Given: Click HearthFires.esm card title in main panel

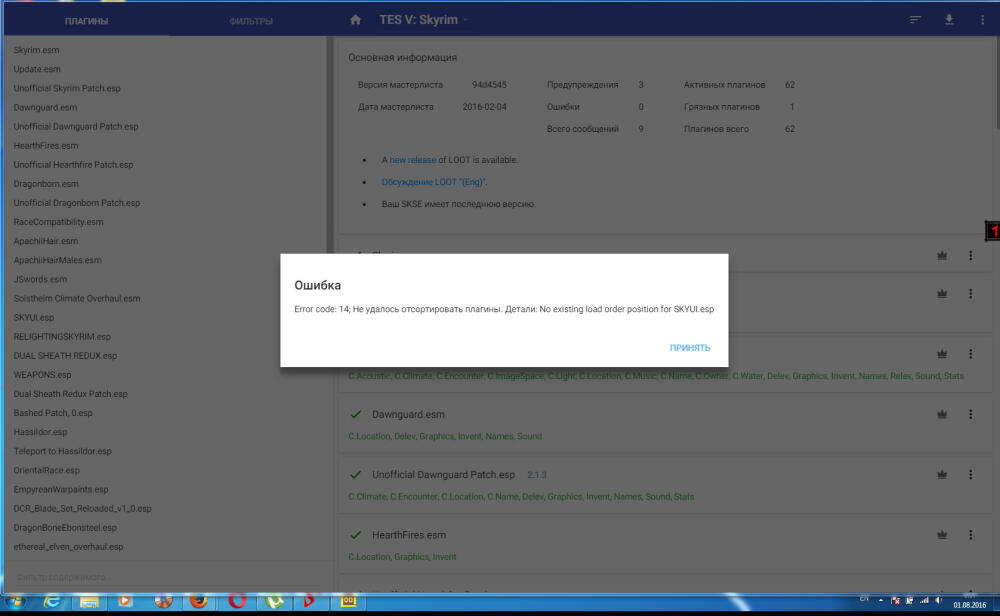Looking at the screenshot, I should (x=409, y=535).
